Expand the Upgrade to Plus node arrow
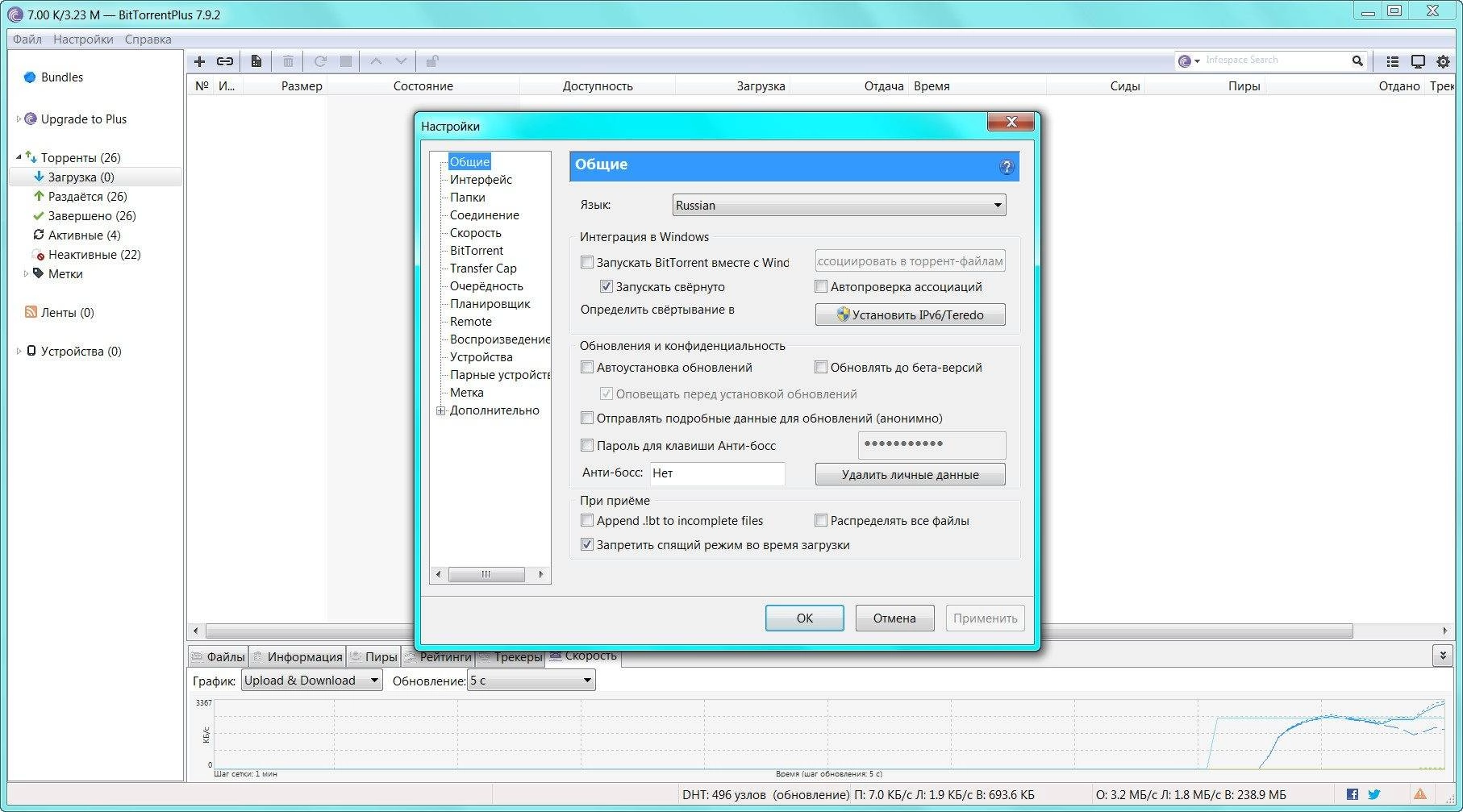This screenshot has width=1463, height=812. pyautogui.click(x=19, y=119)
